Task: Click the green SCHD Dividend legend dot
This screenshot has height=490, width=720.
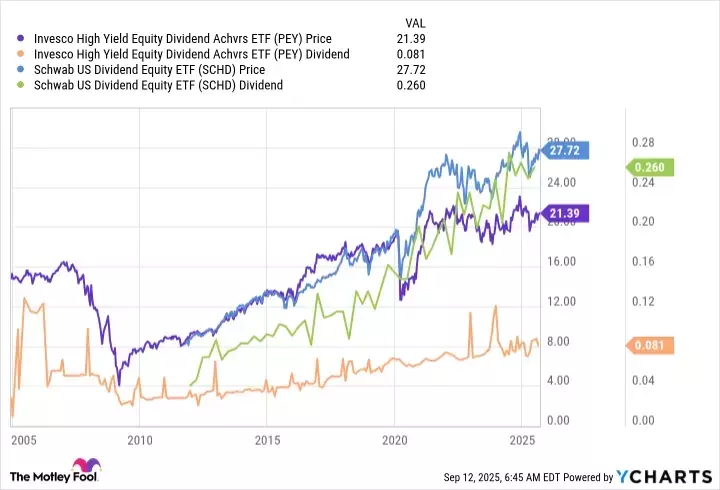Action: pos(22,85)
